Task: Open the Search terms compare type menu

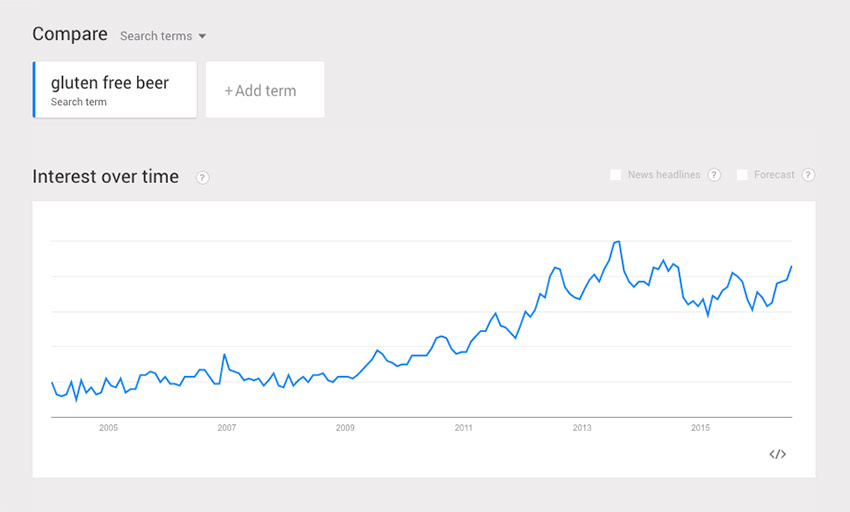Action: pyautogui.click(x=163, y=36)
